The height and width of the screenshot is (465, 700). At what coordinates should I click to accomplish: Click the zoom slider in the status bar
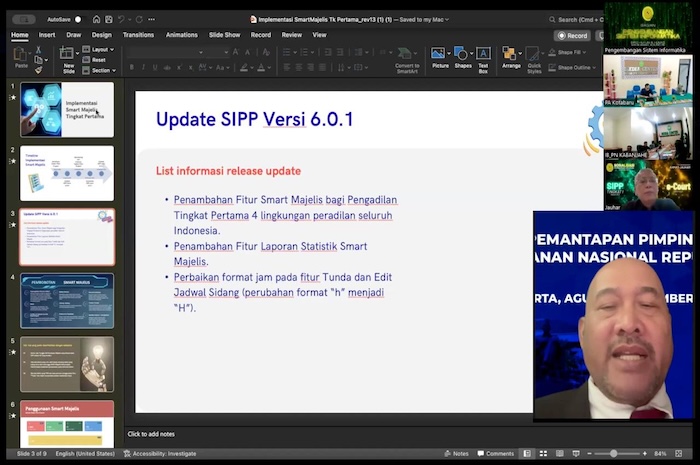click(x=612, y=453)
